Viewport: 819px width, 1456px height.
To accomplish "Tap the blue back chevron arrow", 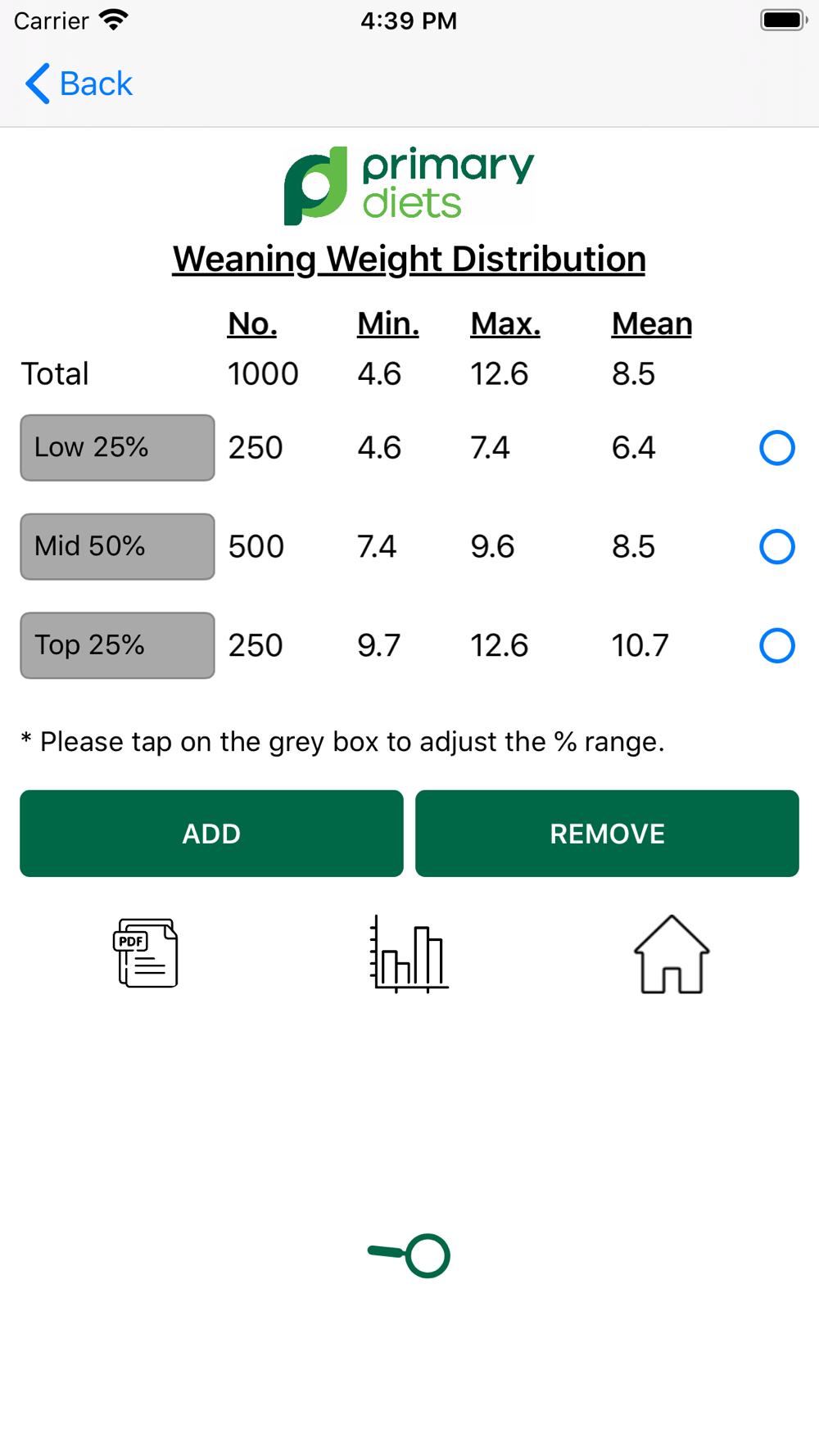I will [38, 84].
